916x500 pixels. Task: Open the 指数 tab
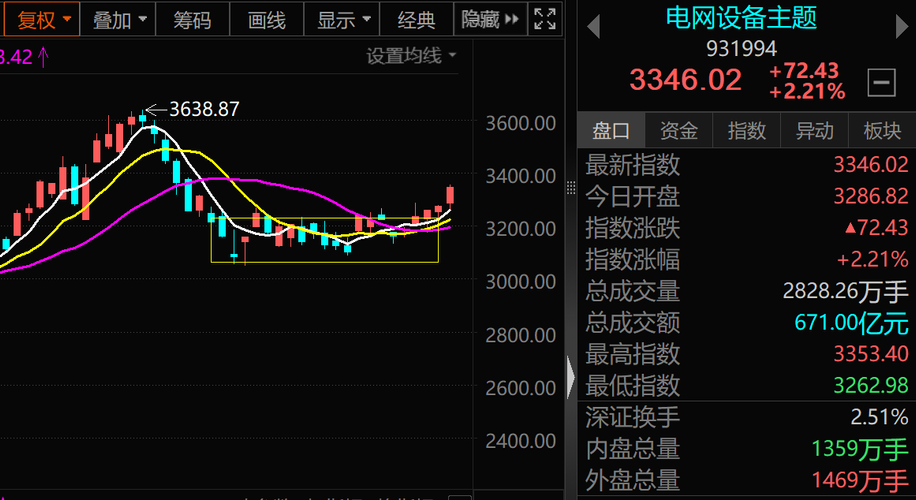[x=747, y=131]
